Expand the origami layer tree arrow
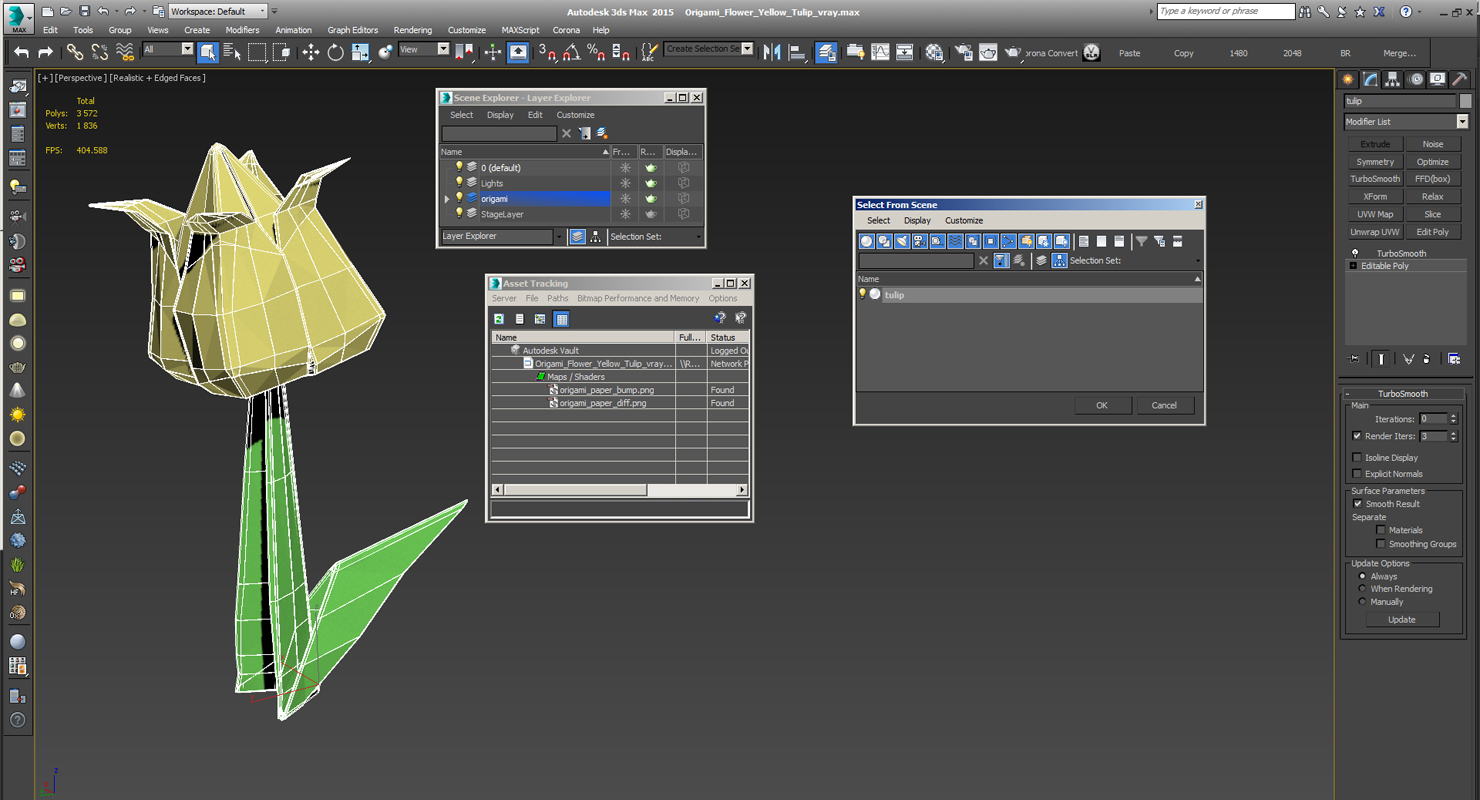1480x800 pixels. coord(447,199)
